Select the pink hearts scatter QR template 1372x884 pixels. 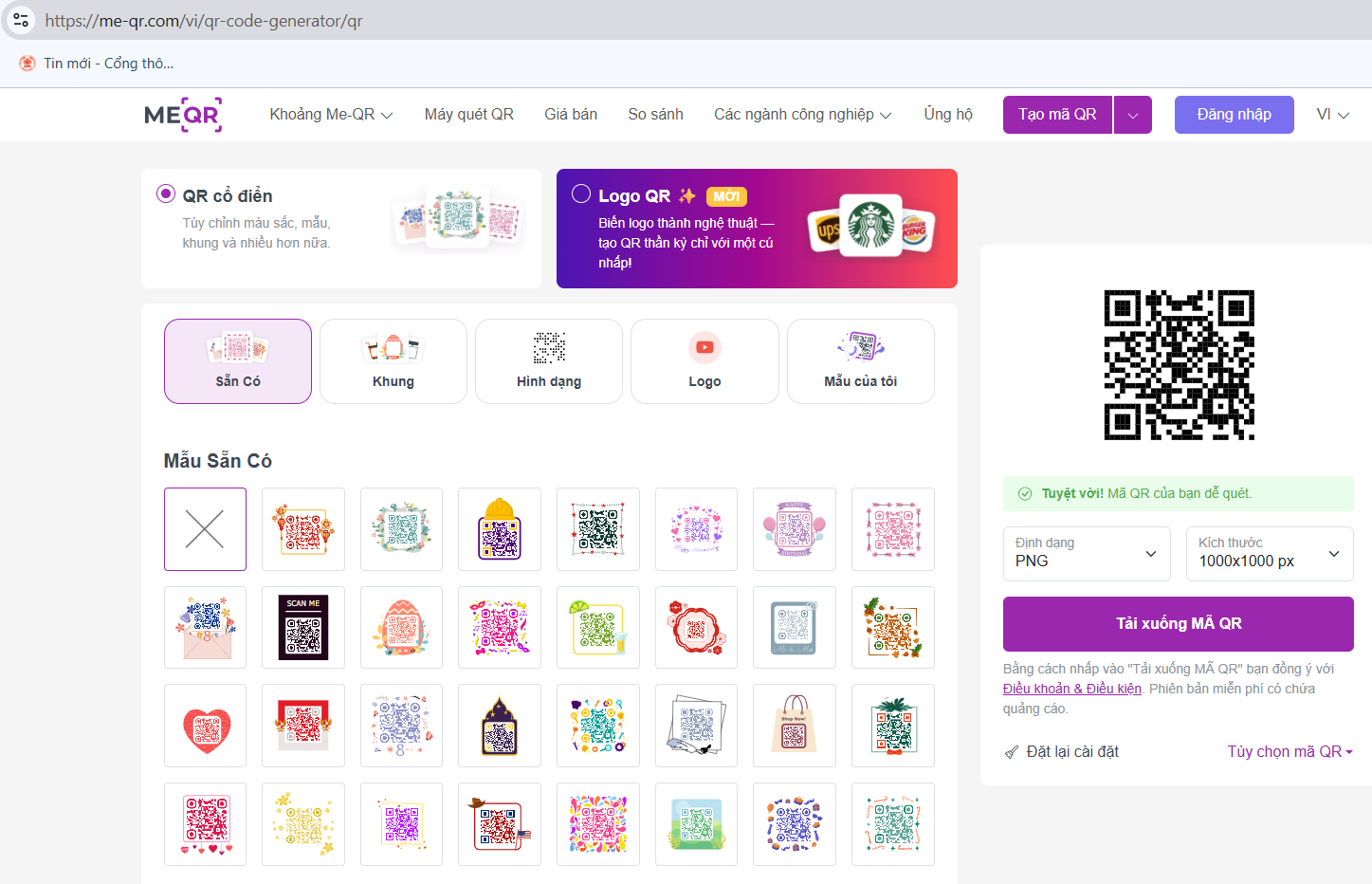[x=697, y=529]
